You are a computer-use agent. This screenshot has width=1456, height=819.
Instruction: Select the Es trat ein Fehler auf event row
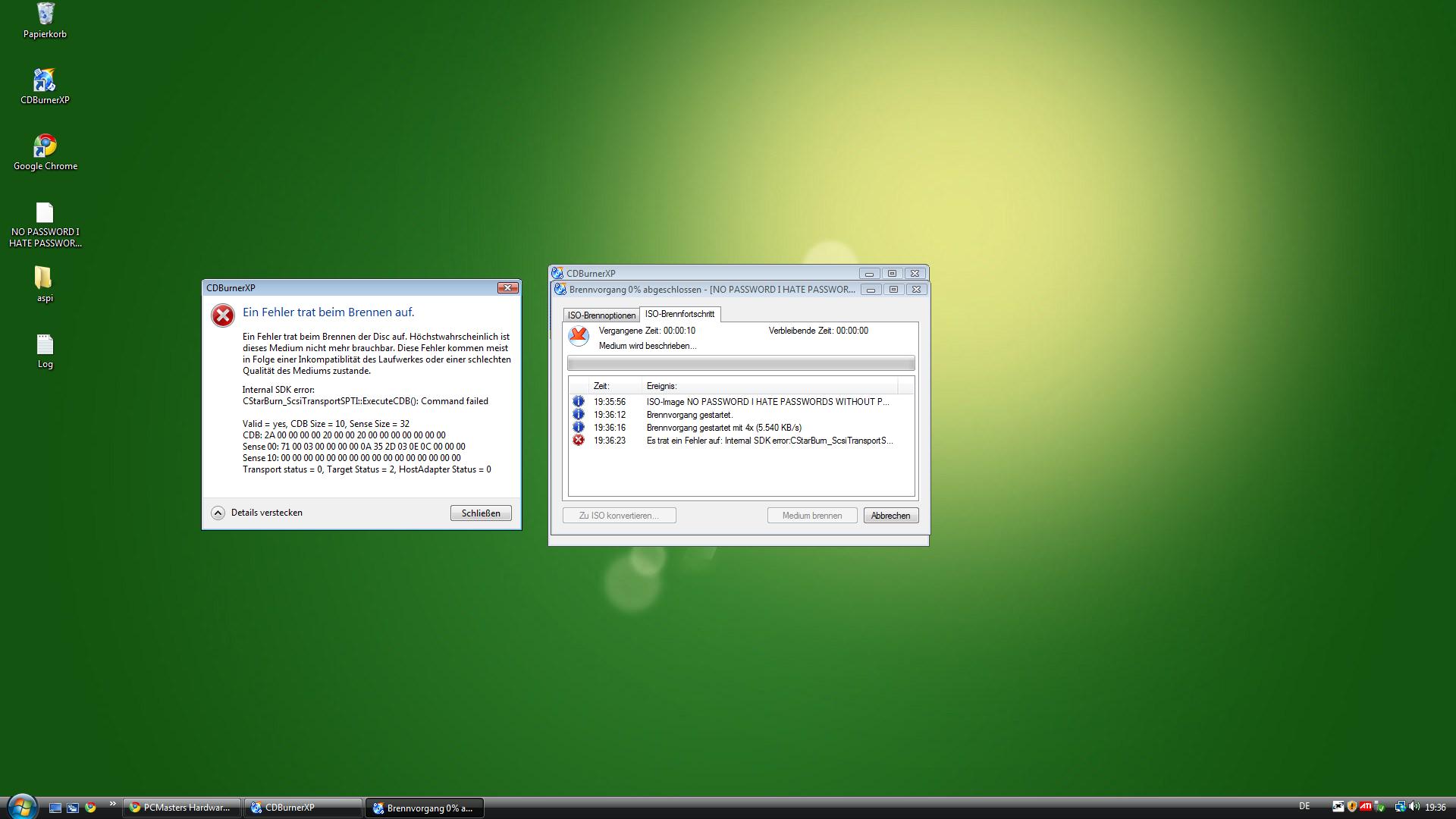(x=741, y=441)
